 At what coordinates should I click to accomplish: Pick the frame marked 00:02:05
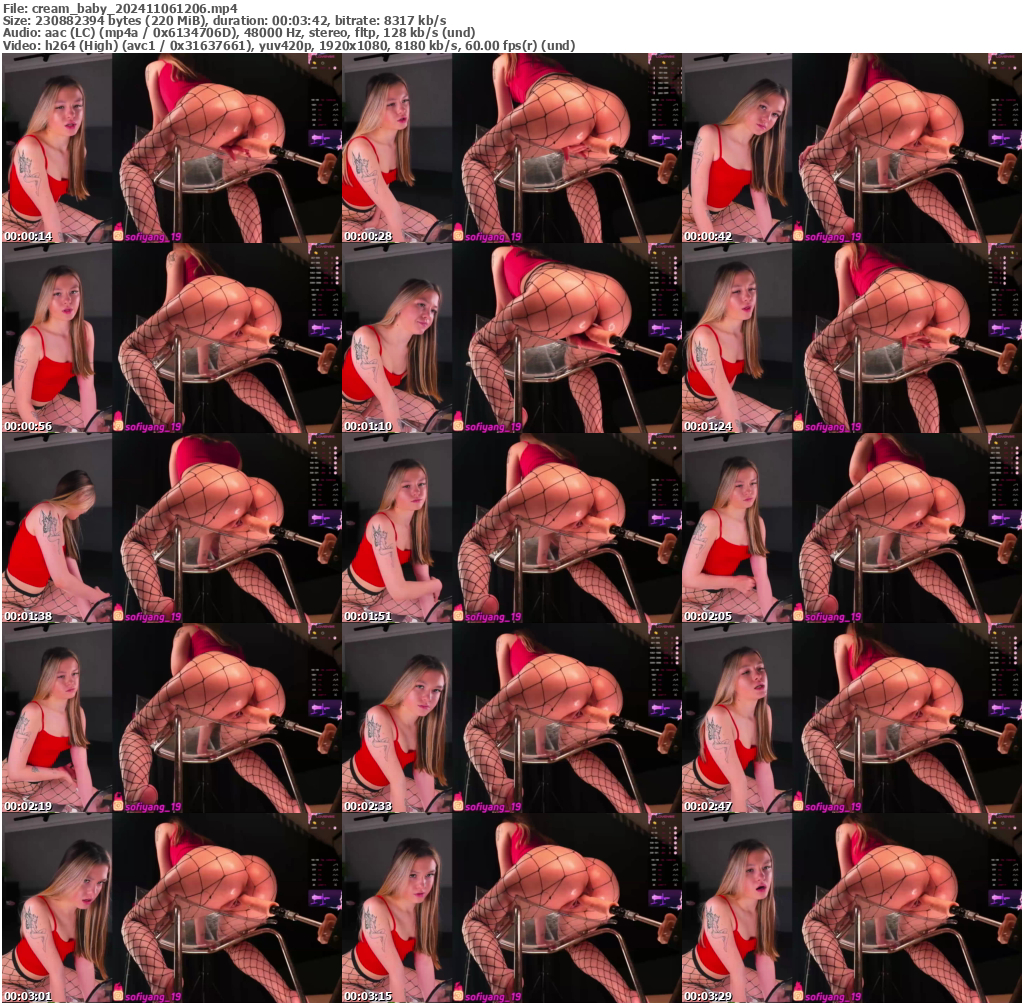point(852,528)
